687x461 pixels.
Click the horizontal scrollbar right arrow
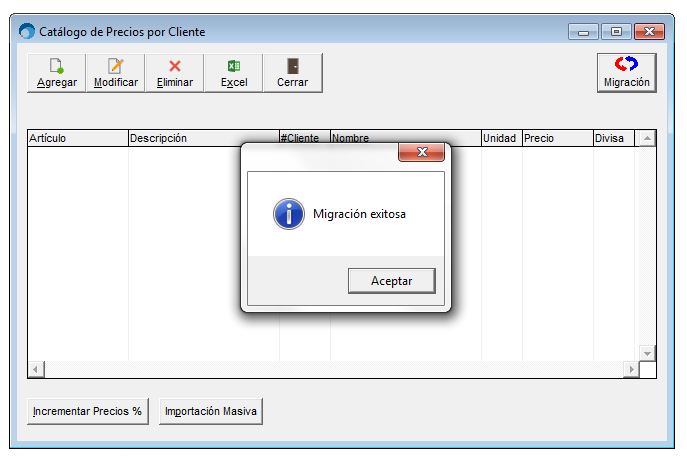pyautogui.click(x=631, y=369)
